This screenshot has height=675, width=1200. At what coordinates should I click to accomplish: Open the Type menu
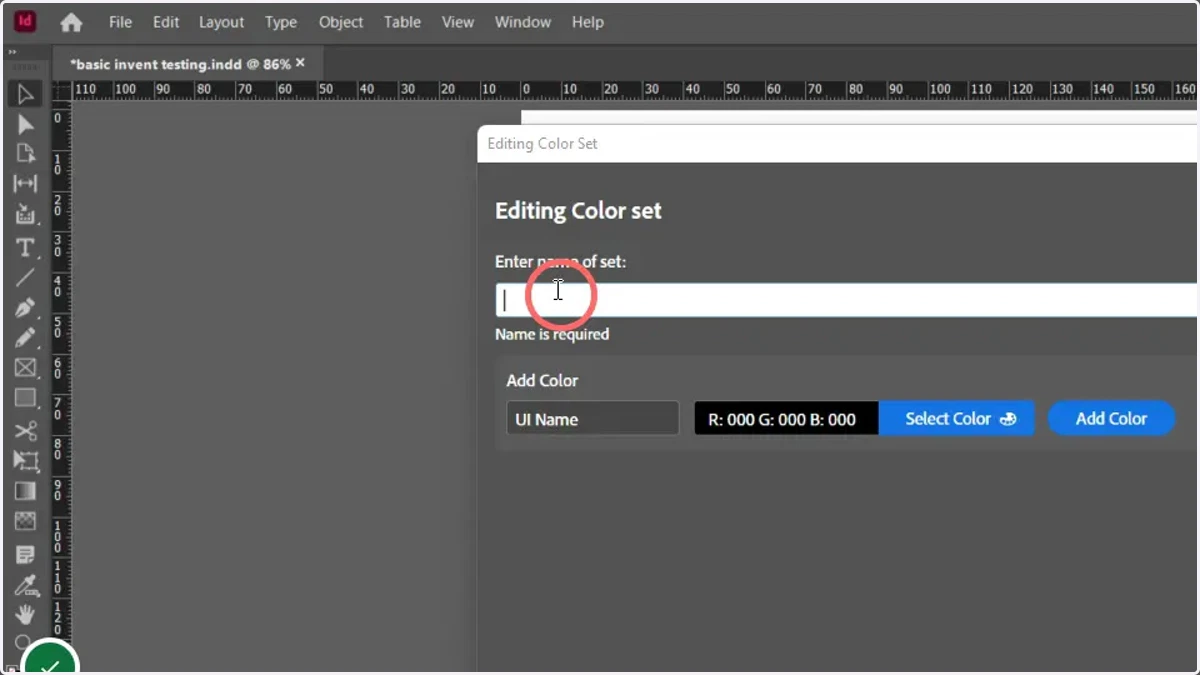pyautogui.click(x=281, y=22)
